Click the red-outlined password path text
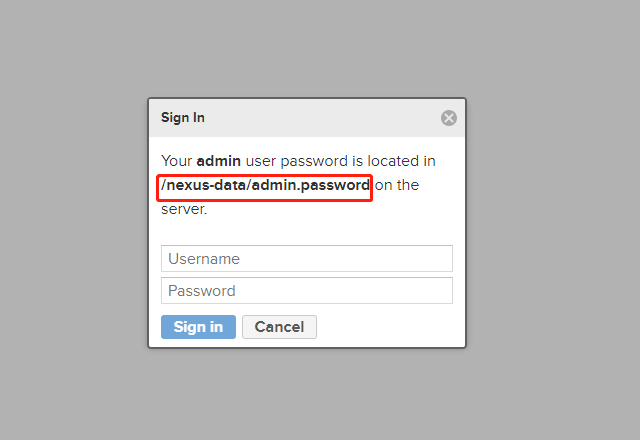The height and width of the screenshot is (440, 640). (x=265, y=186)
